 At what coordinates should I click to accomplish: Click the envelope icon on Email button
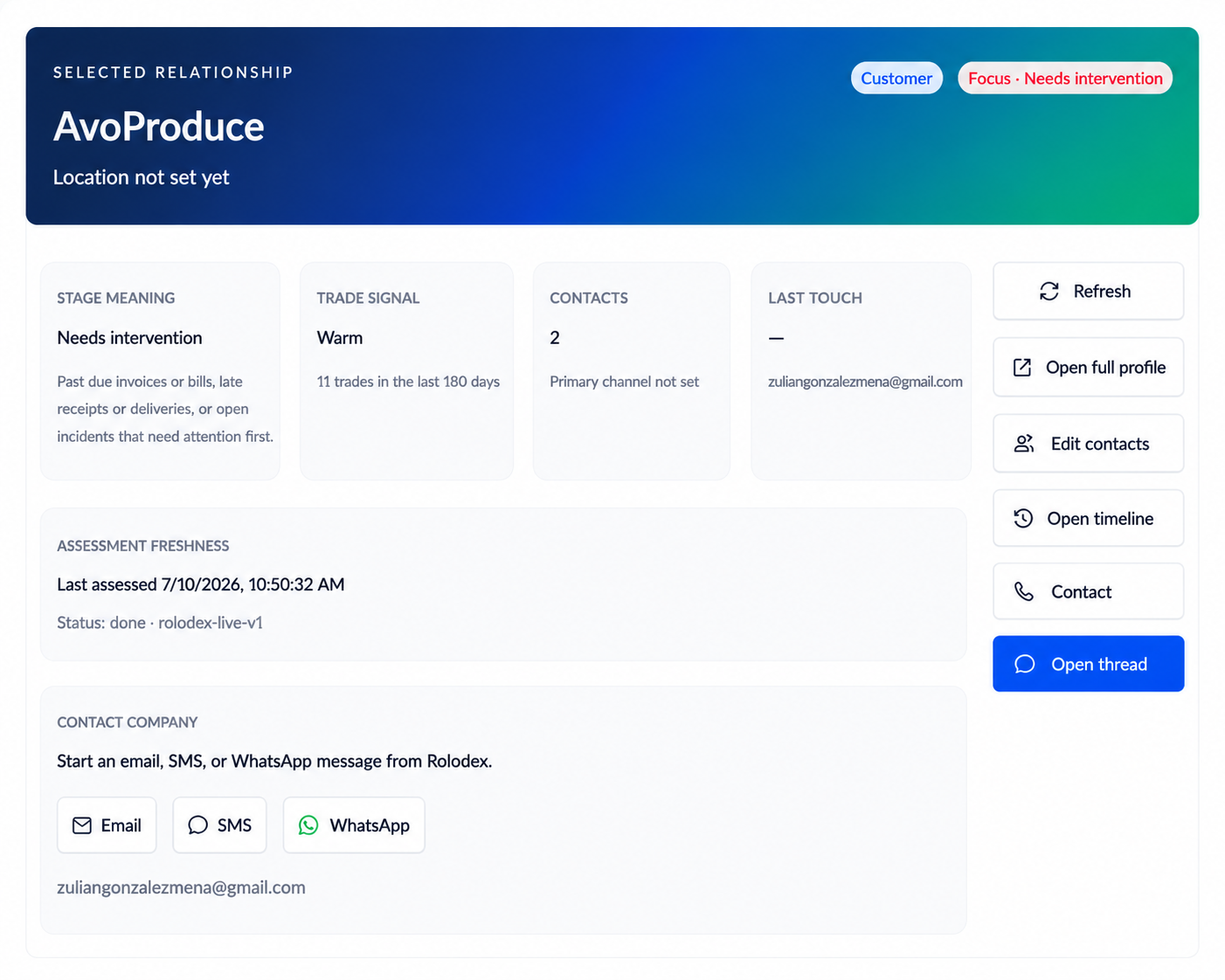(x=82, y=825)
